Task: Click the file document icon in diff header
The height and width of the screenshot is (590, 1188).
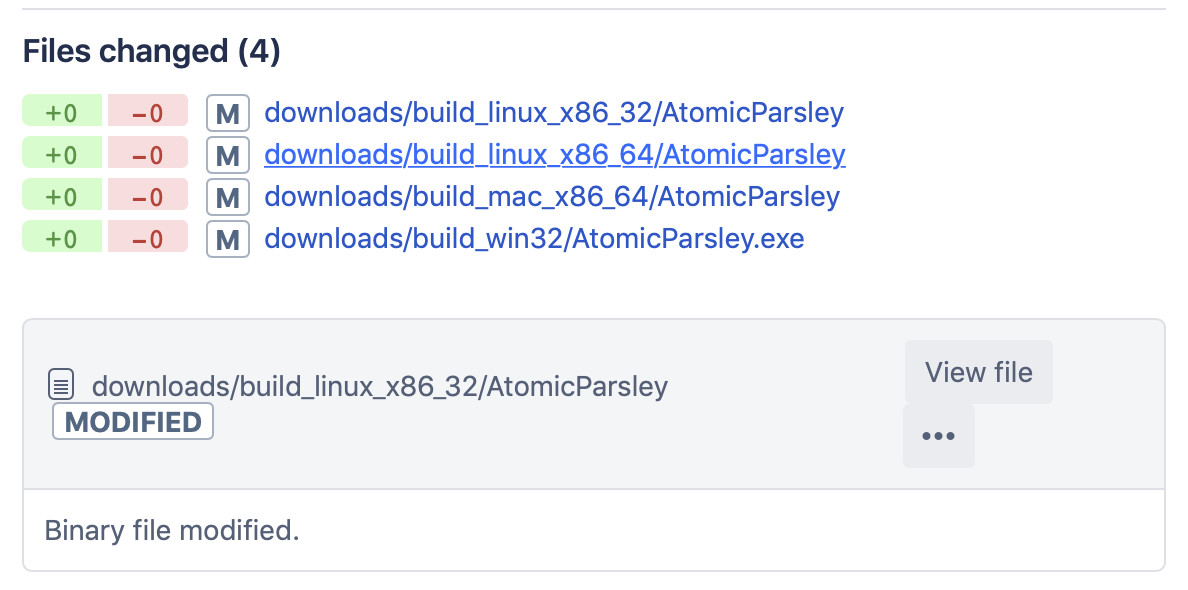Action: pyautogui.click(x=62, y=384)
